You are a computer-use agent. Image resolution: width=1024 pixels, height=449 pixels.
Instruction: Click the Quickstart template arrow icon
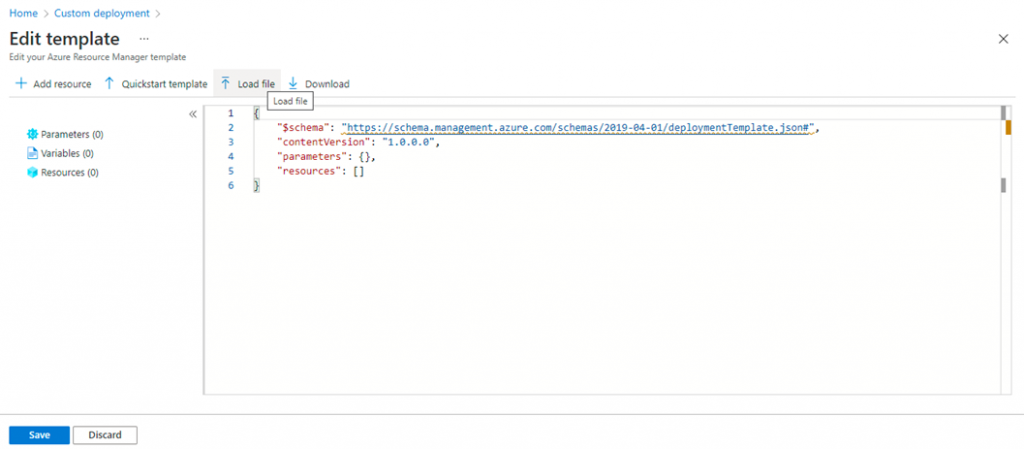coord(110,84)
